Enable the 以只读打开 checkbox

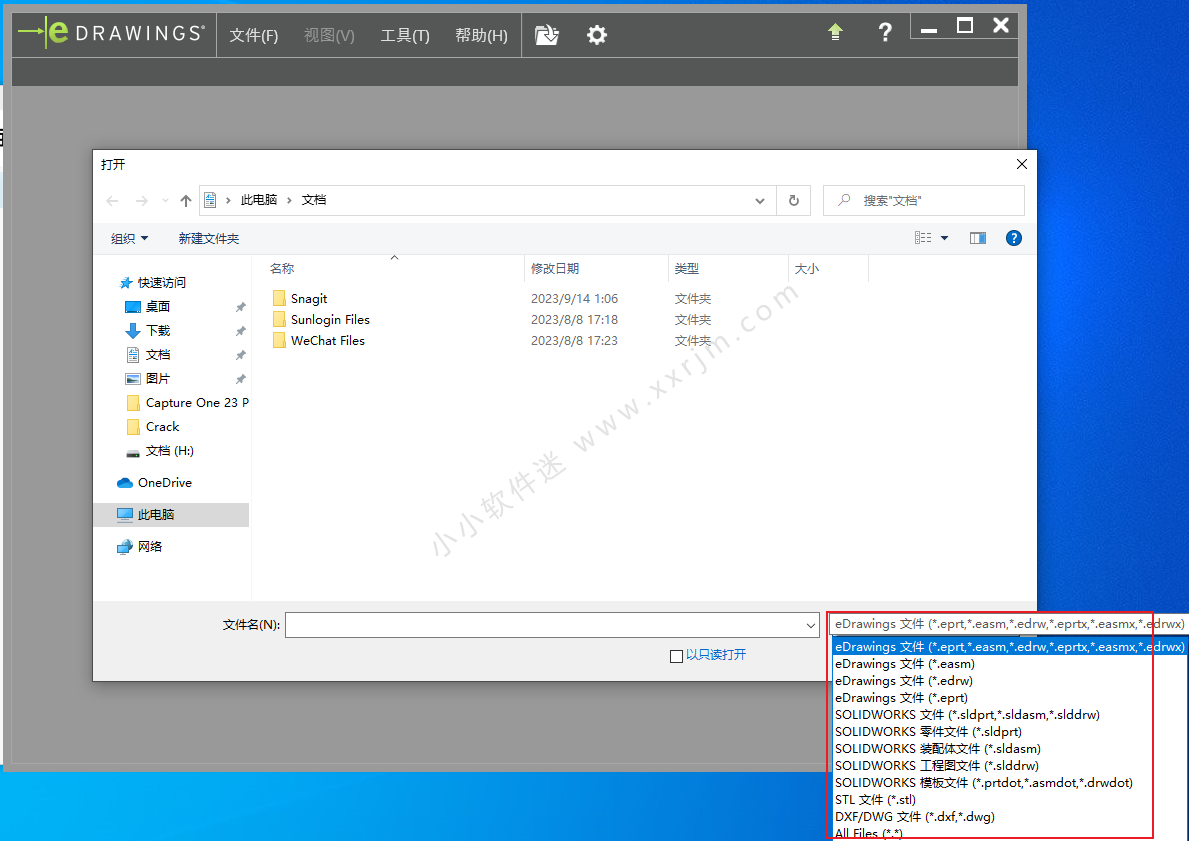tap(676, 656)
